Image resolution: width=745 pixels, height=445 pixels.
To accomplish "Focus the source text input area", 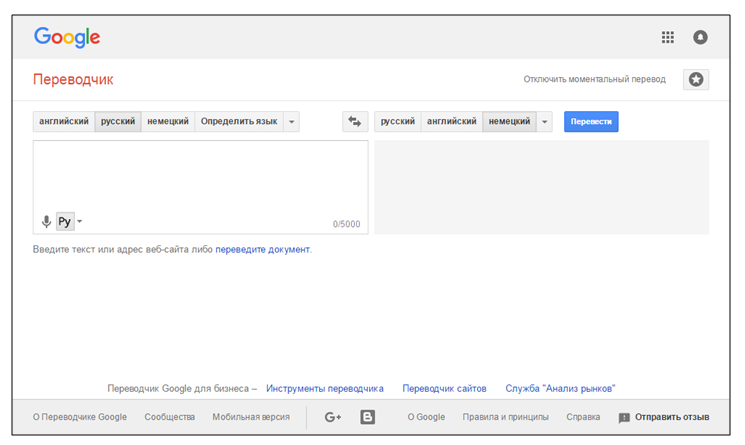I will pos(201,187).
